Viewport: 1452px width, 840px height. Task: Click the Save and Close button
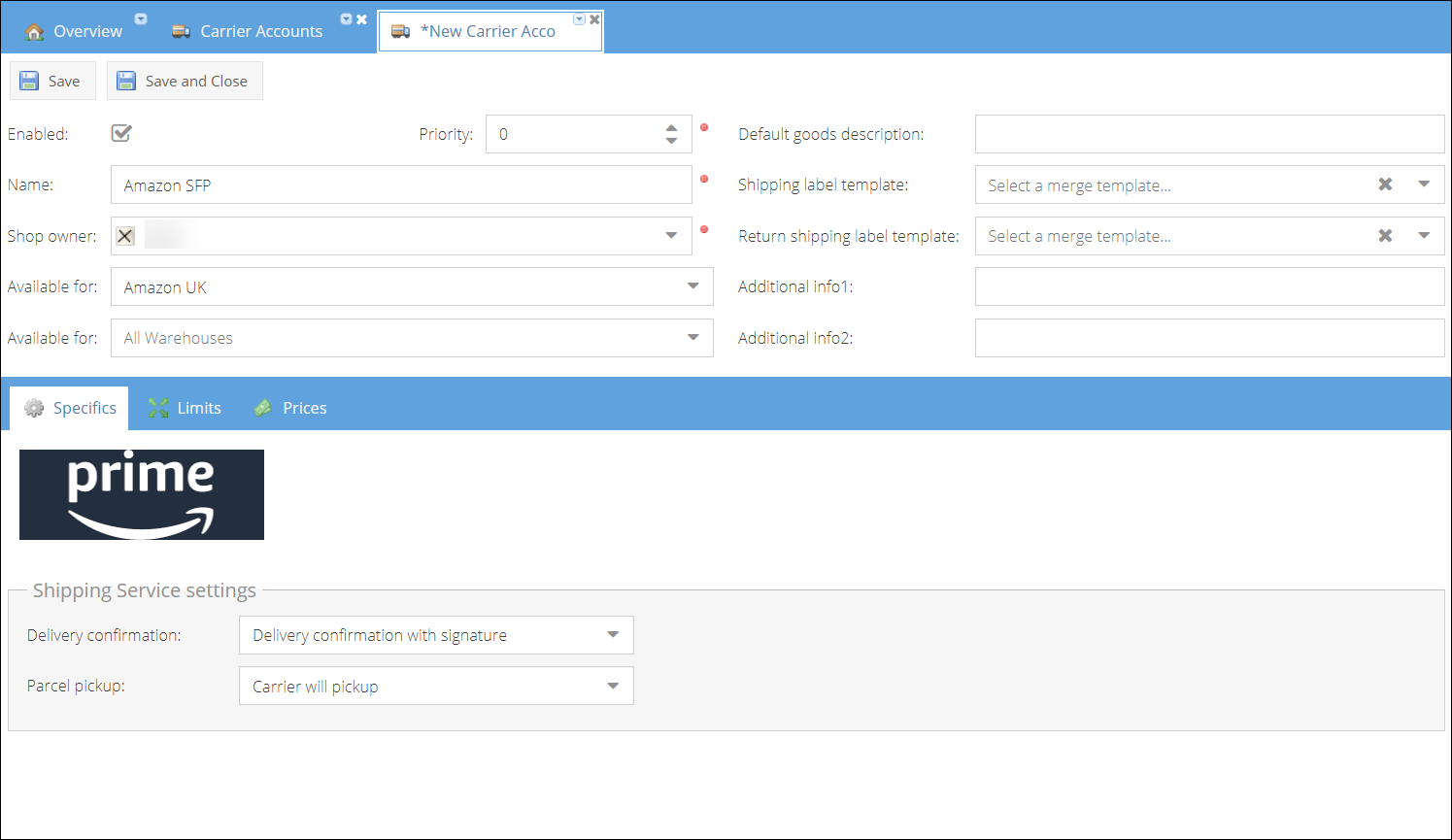tap(185, 81)
